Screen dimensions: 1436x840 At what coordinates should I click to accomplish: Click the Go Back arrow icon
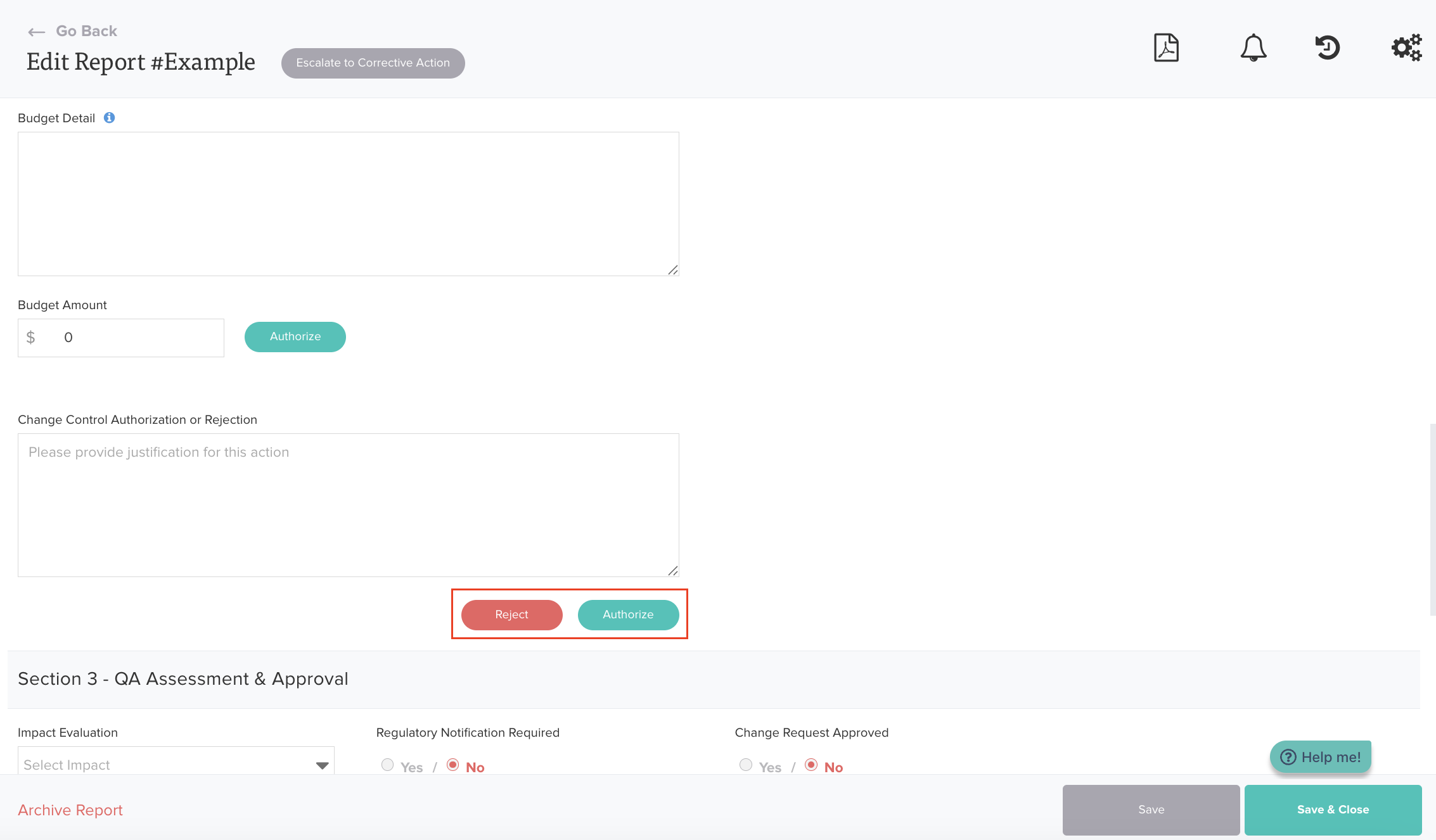(x=36, y=32)
